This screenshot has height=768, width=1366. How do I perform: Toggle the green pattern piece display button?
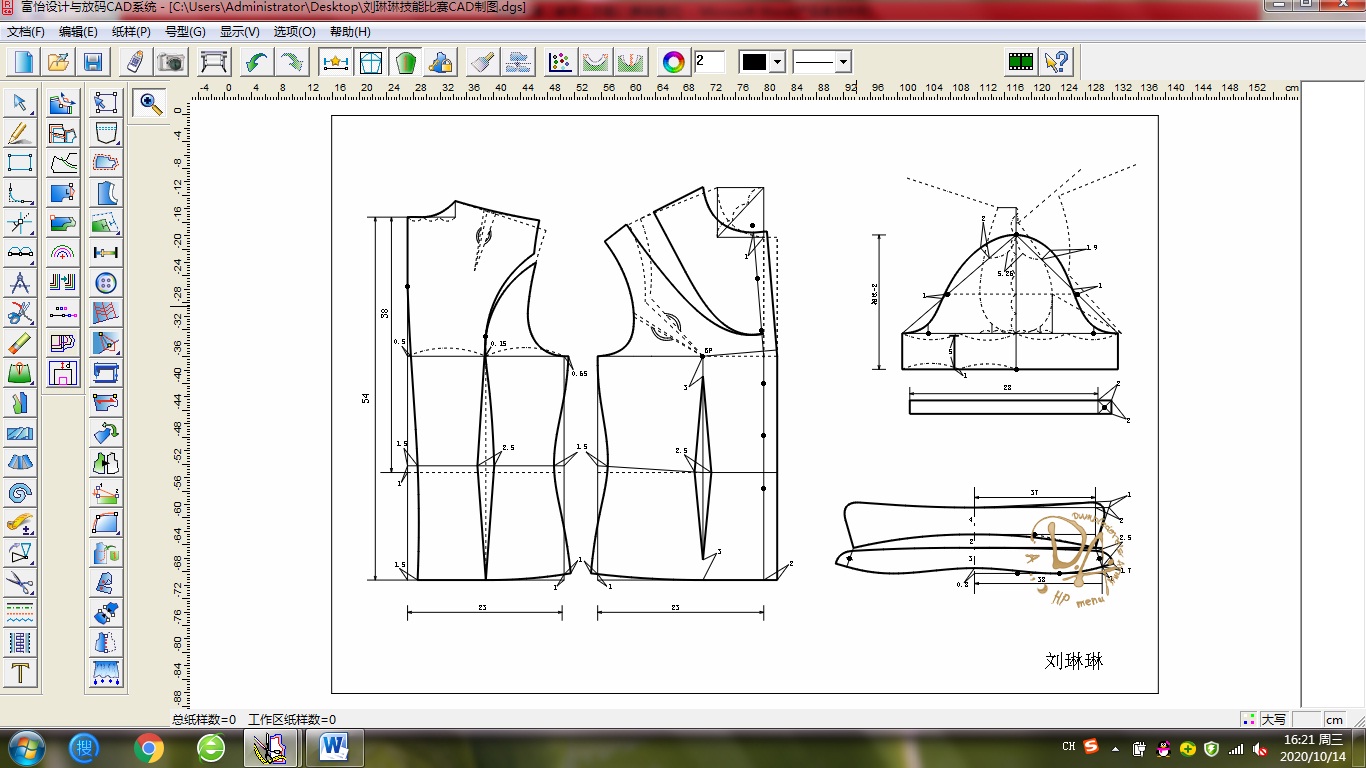click(x=405, y=62)
